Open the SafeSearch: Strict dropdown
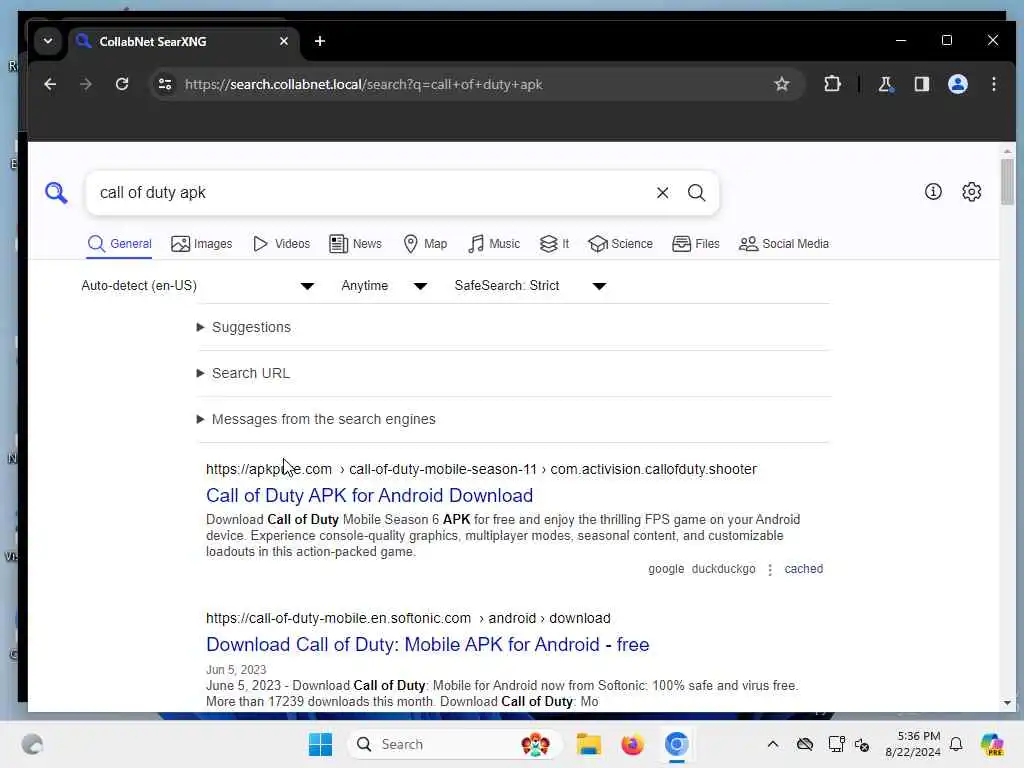Screen dimensions: 1024x768 pyautogui.click(x=530, y=285)
